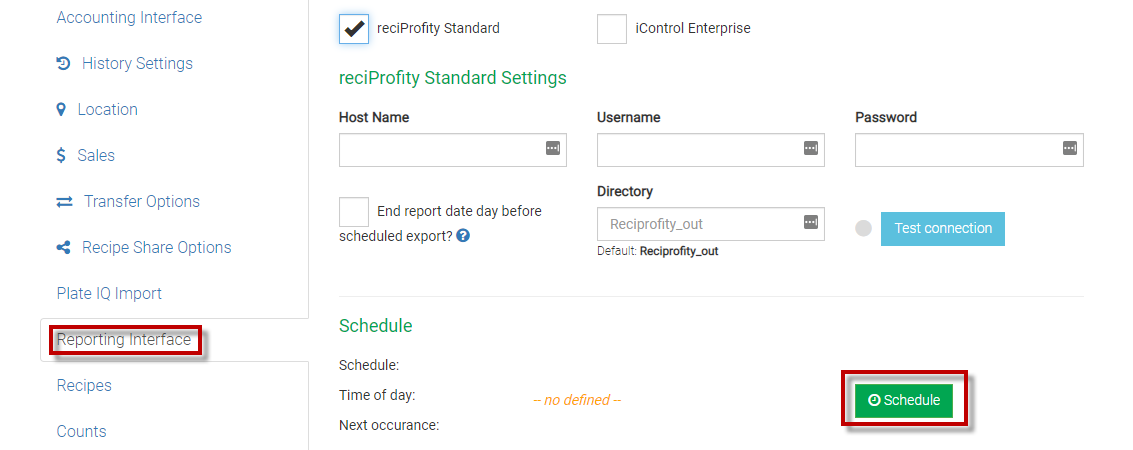1133x450 pixels.
Task: Click the Test connection button
Action: click(x=942, y=228)
